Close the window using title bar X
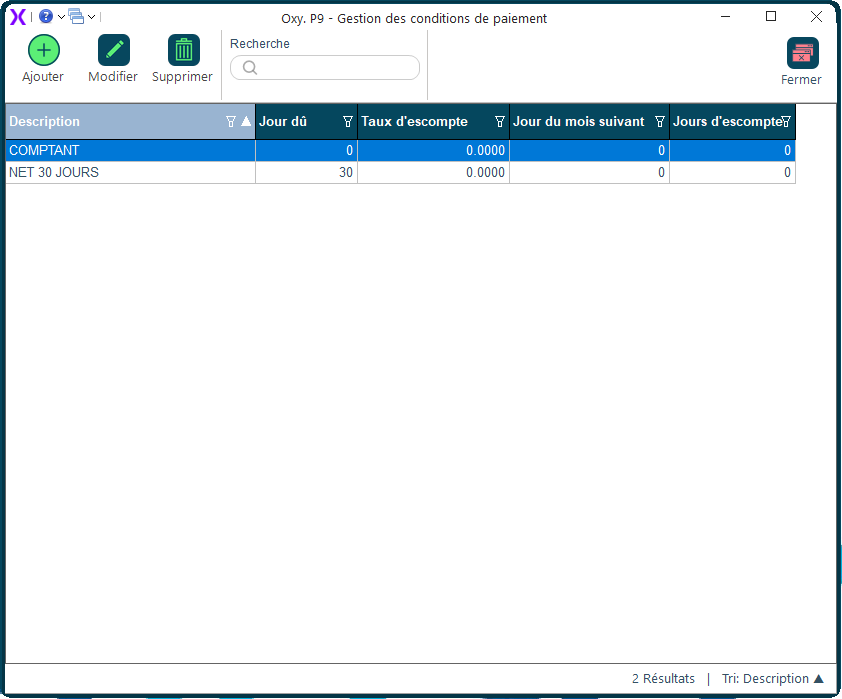This screenshot has height=699, width=842. click(816, 17)
